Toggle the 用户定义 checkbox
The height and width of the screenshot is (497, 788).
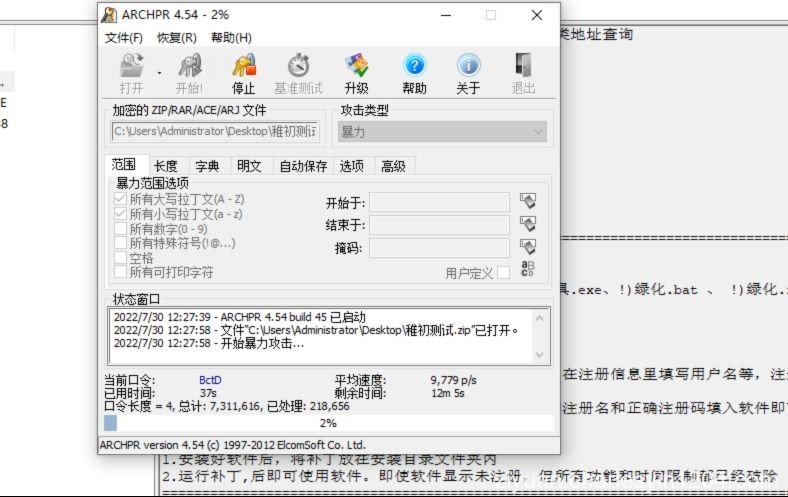503,273
